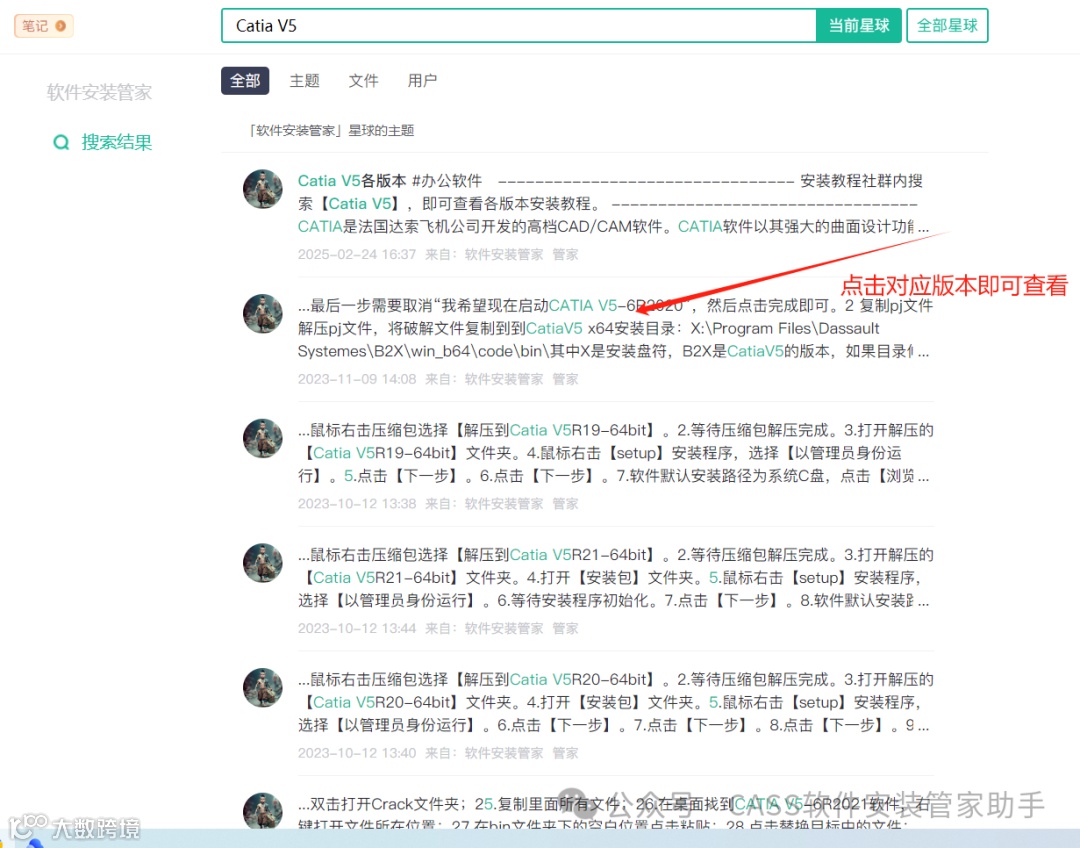Click 管家 author on 13:38 post

565,504
